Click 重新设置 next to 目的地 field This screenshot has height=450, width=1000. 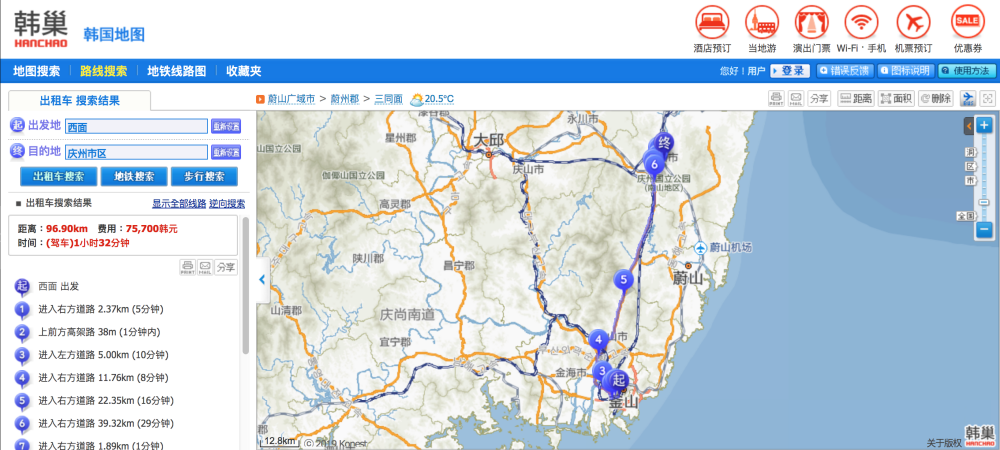pyautogui.click(x=226, y=152)
